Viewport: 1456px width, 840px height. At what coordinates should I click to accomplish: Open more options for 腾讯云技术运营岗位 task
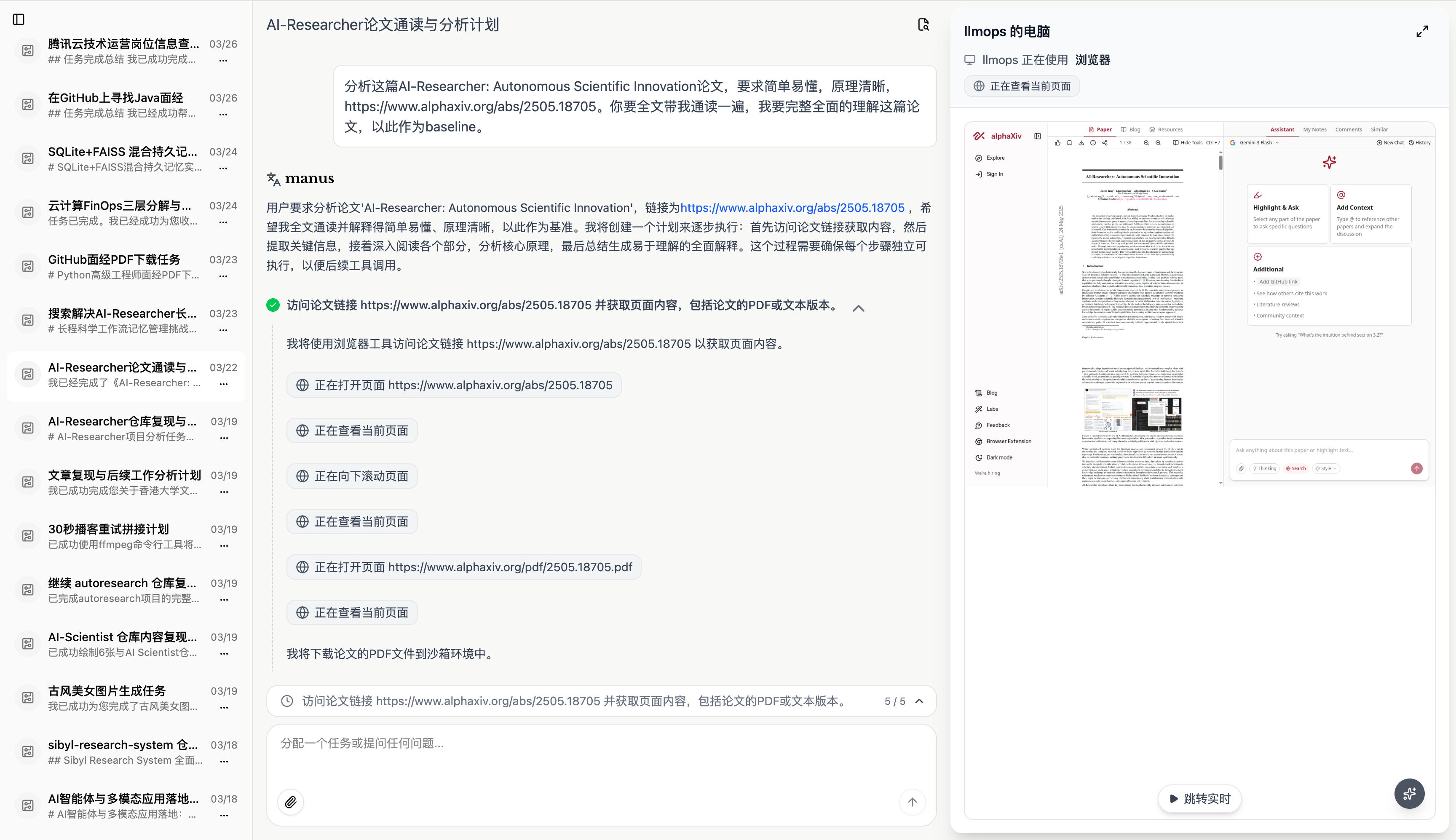(x=223, y=61)
